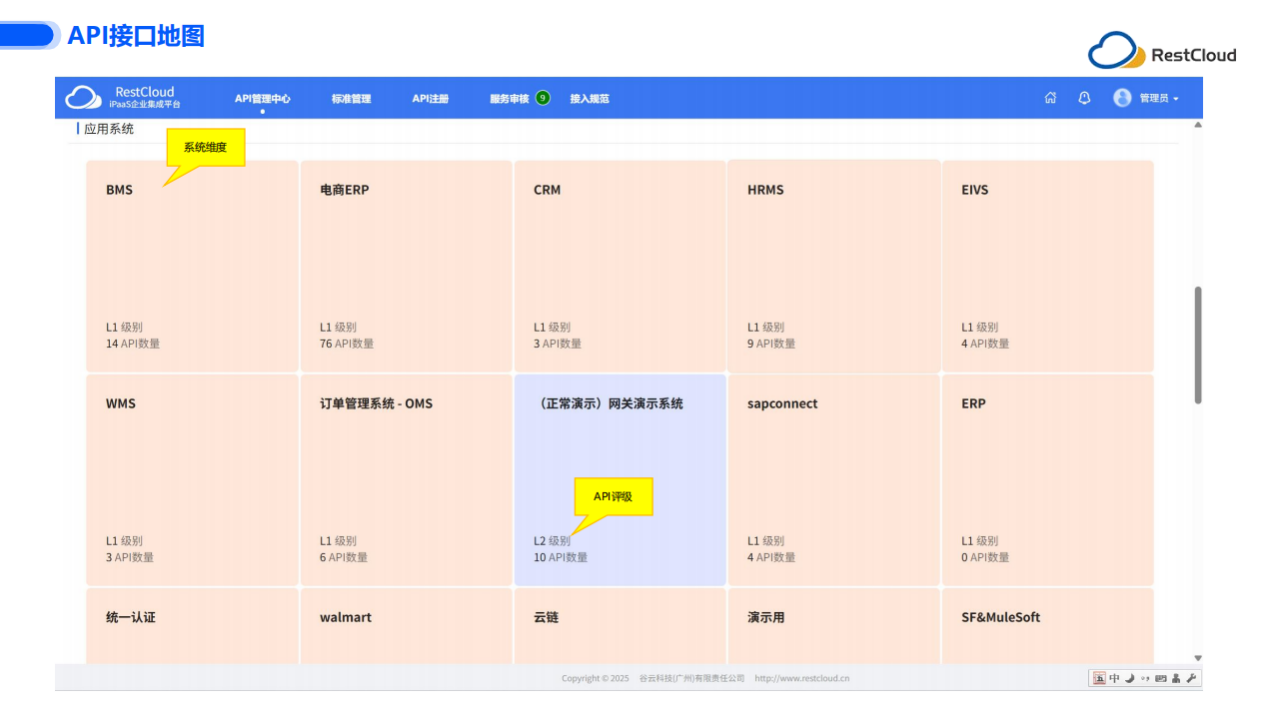
Task: Open the EIVS system card
Action: point(1048,266)
